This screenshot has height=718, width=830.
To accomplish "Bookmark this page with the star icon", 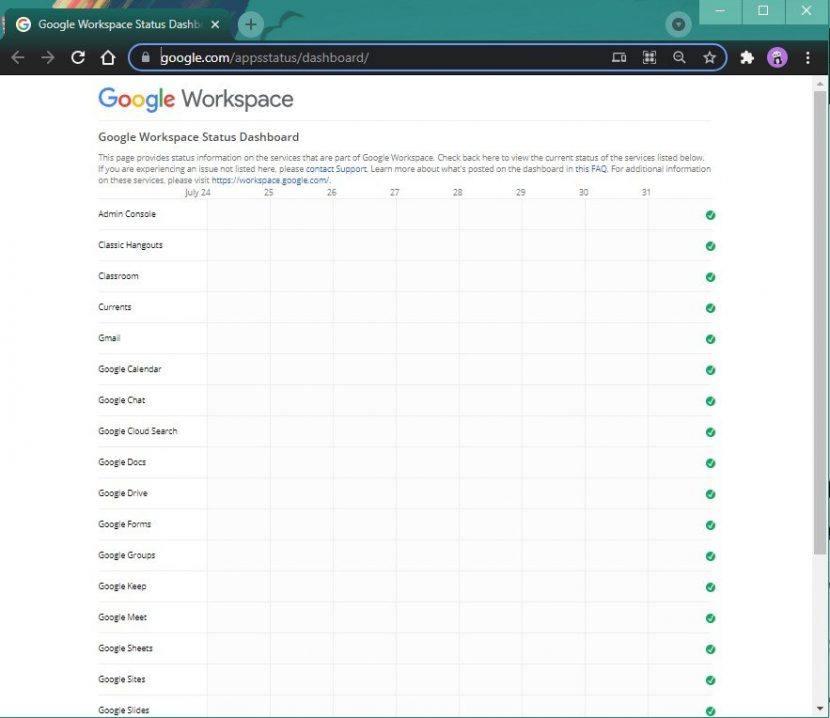I will click(x=709, y=57).
